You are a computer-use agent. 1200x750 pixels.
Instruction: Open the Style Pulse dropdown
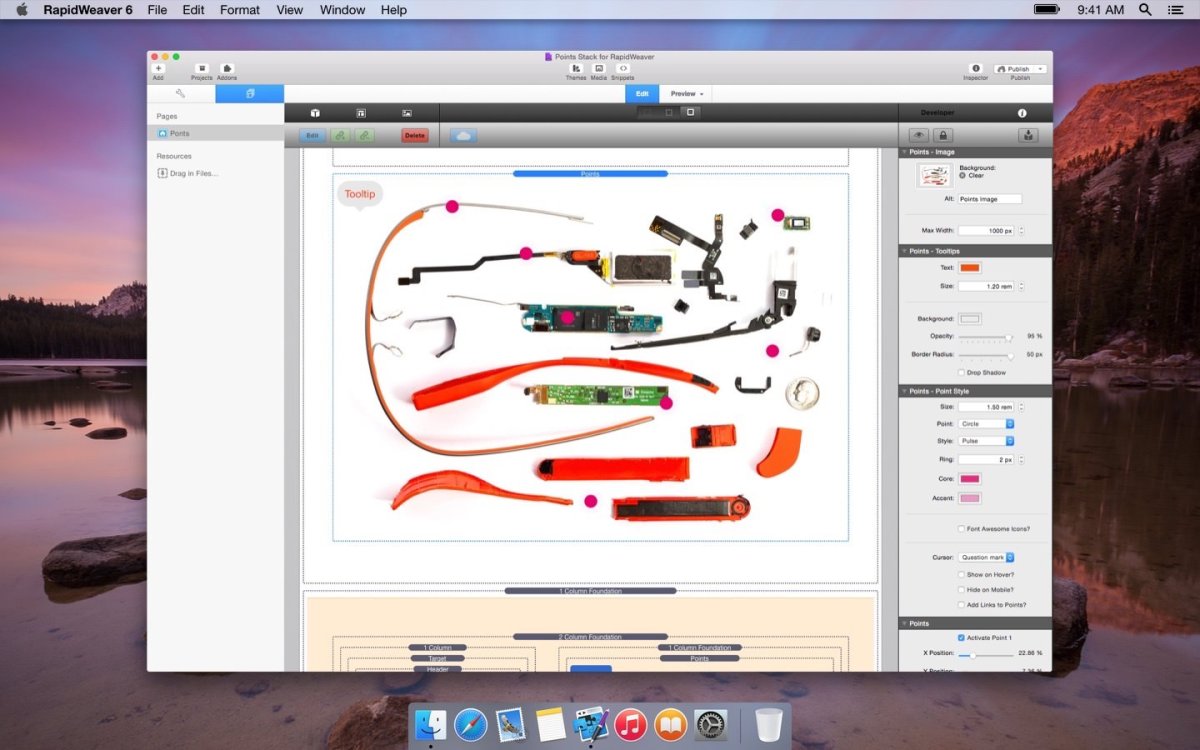click(986, 441)
